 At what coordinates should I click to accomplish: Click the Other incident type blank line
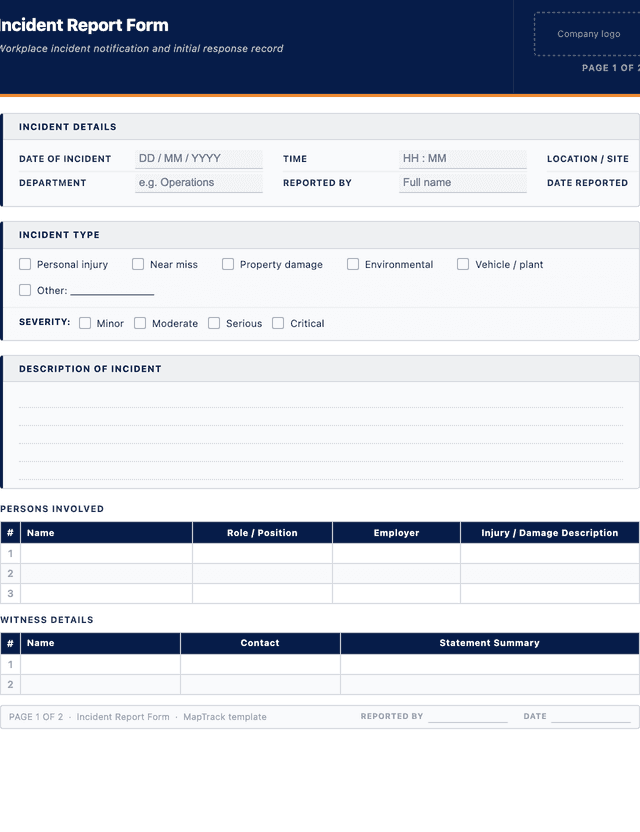pyautogui.click(x=113, y=291)
